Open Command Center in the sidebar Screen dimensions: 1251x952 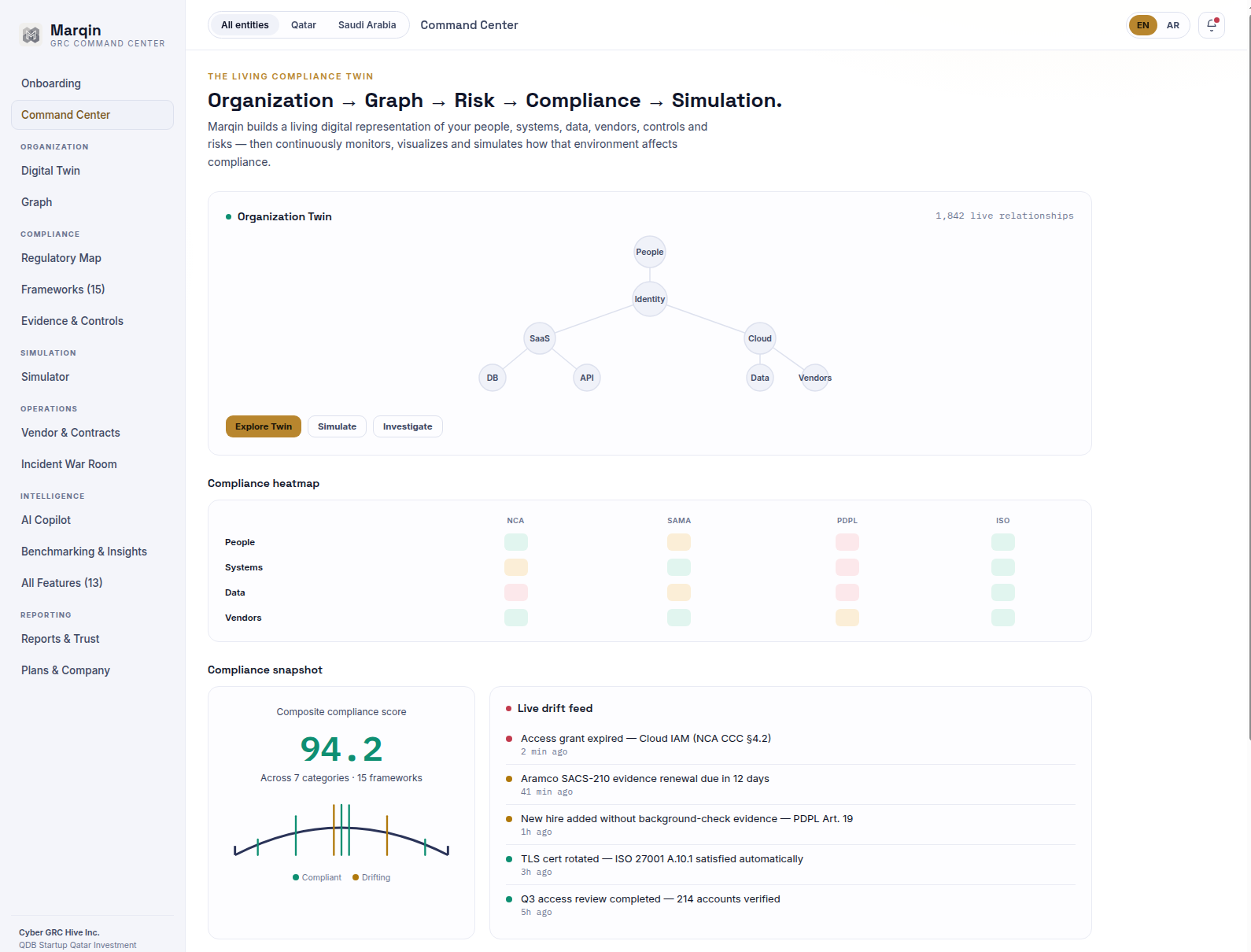[x=92, y=115]
